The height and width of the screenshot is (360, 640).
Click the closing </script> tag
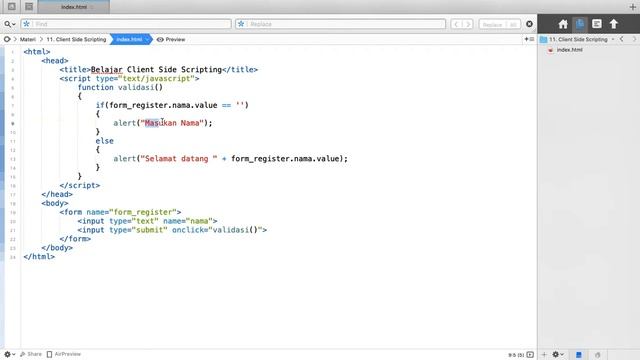click(x=80, y=185)
